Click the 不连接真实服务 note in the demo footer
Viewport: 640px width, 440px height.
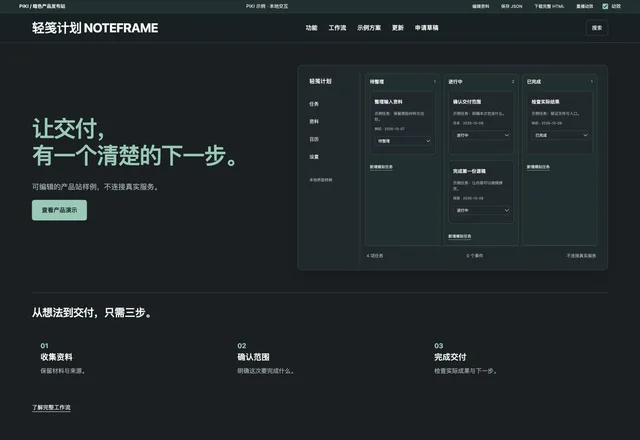(581, 256)
